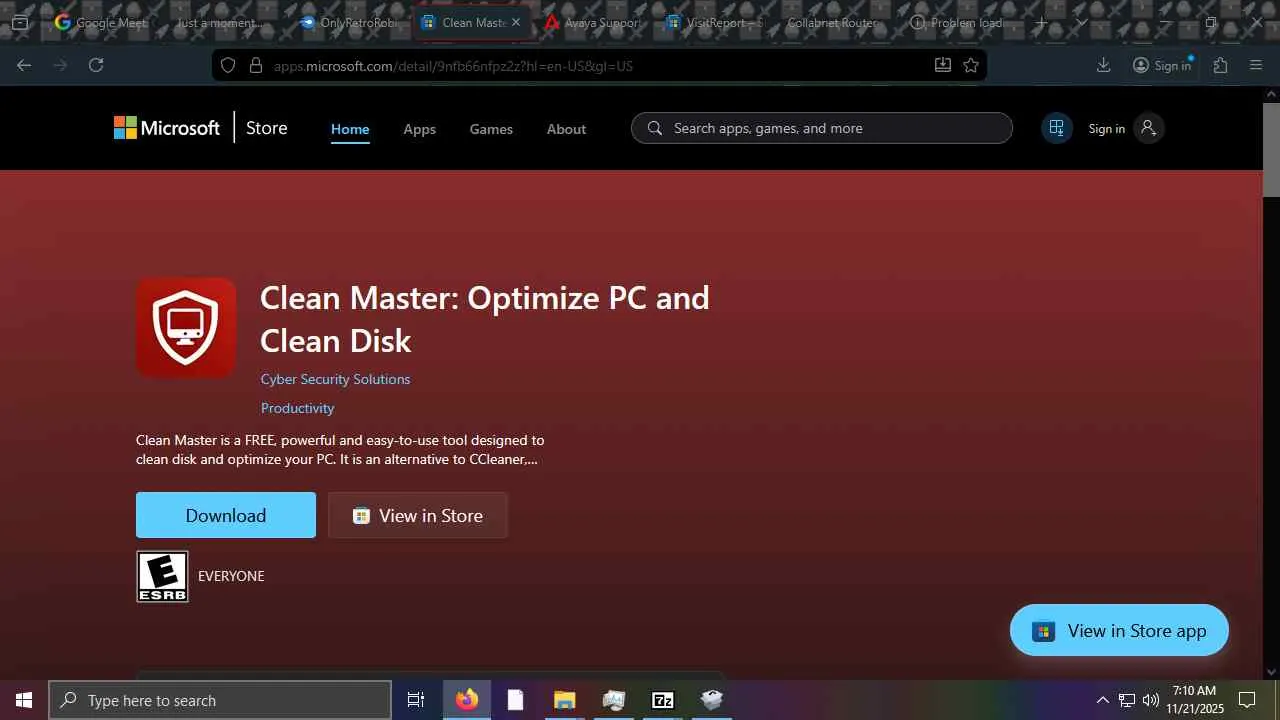Screen dimensions: 1280x720
Task: Bookmark this page with the star icon
Action: [x=970, y=65]
